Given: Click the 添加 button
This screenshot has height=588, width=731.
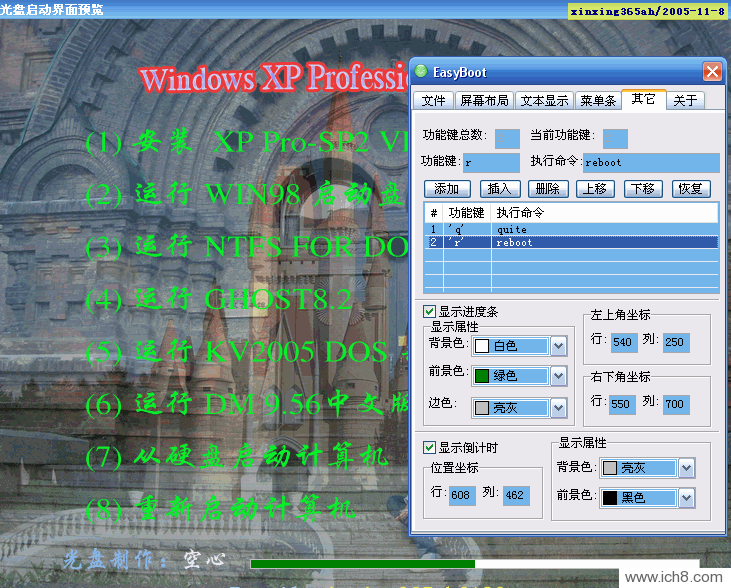Looking at the screenshot, I should (447, 189).
